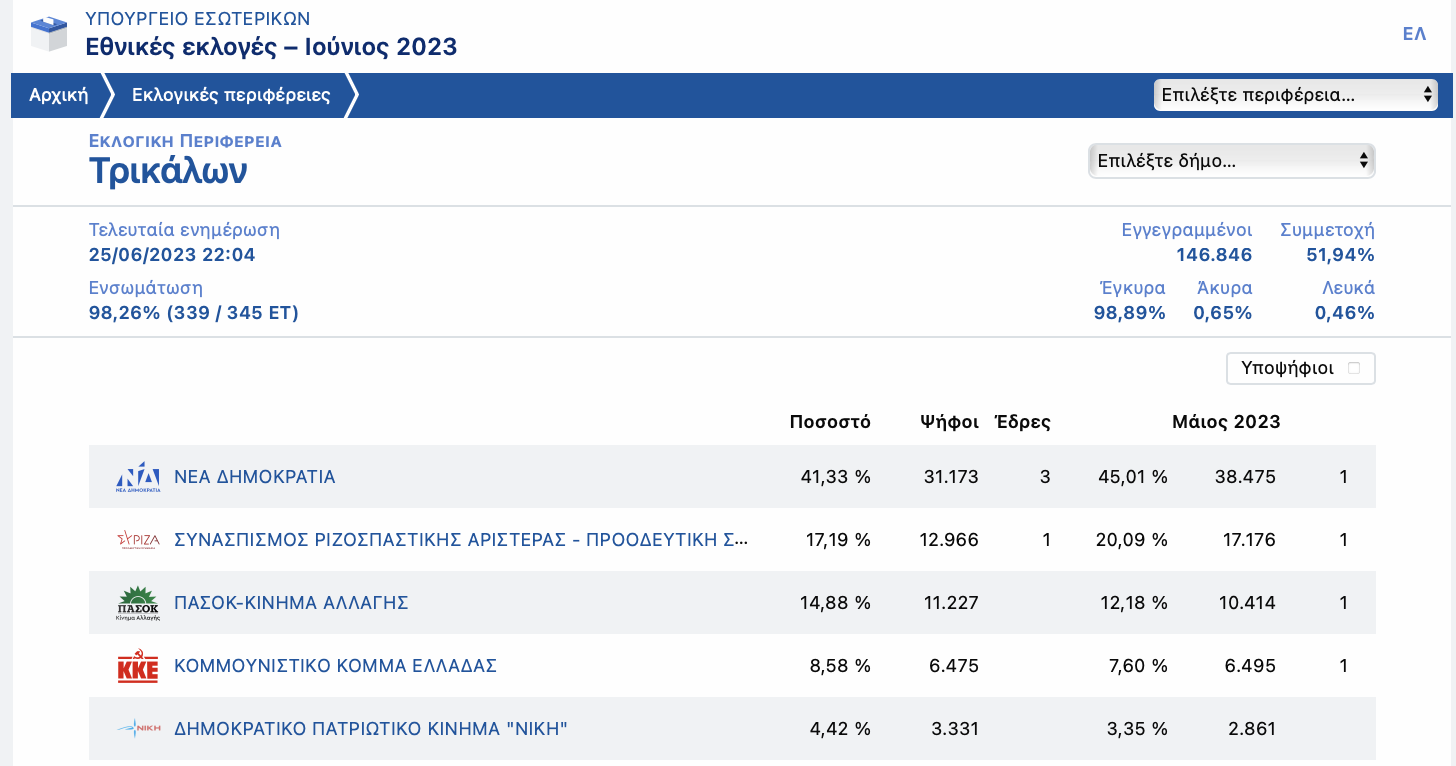Click the Άκυρα label
The image size is (1456, 766).
[x=1224, y=288]
